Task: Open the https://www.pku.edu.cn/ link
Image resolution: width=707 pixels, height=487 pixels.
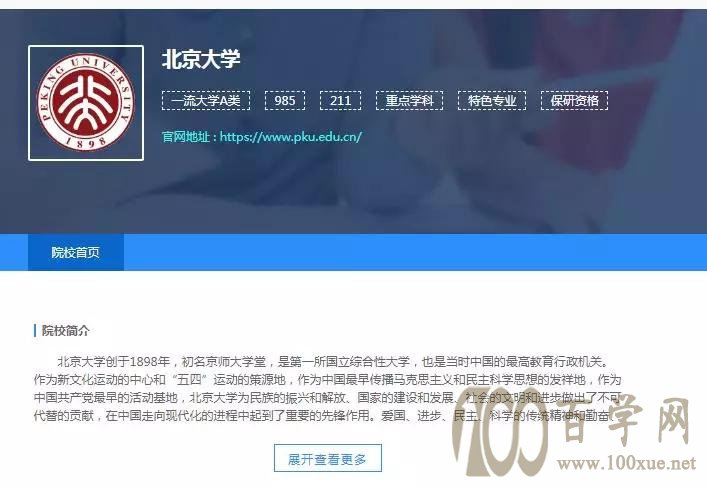Action: pyautogui.click(x=291, y=137)
